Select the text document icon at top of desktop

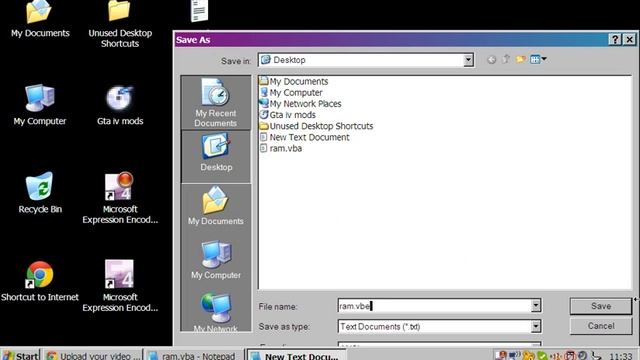tap(199, 11)
